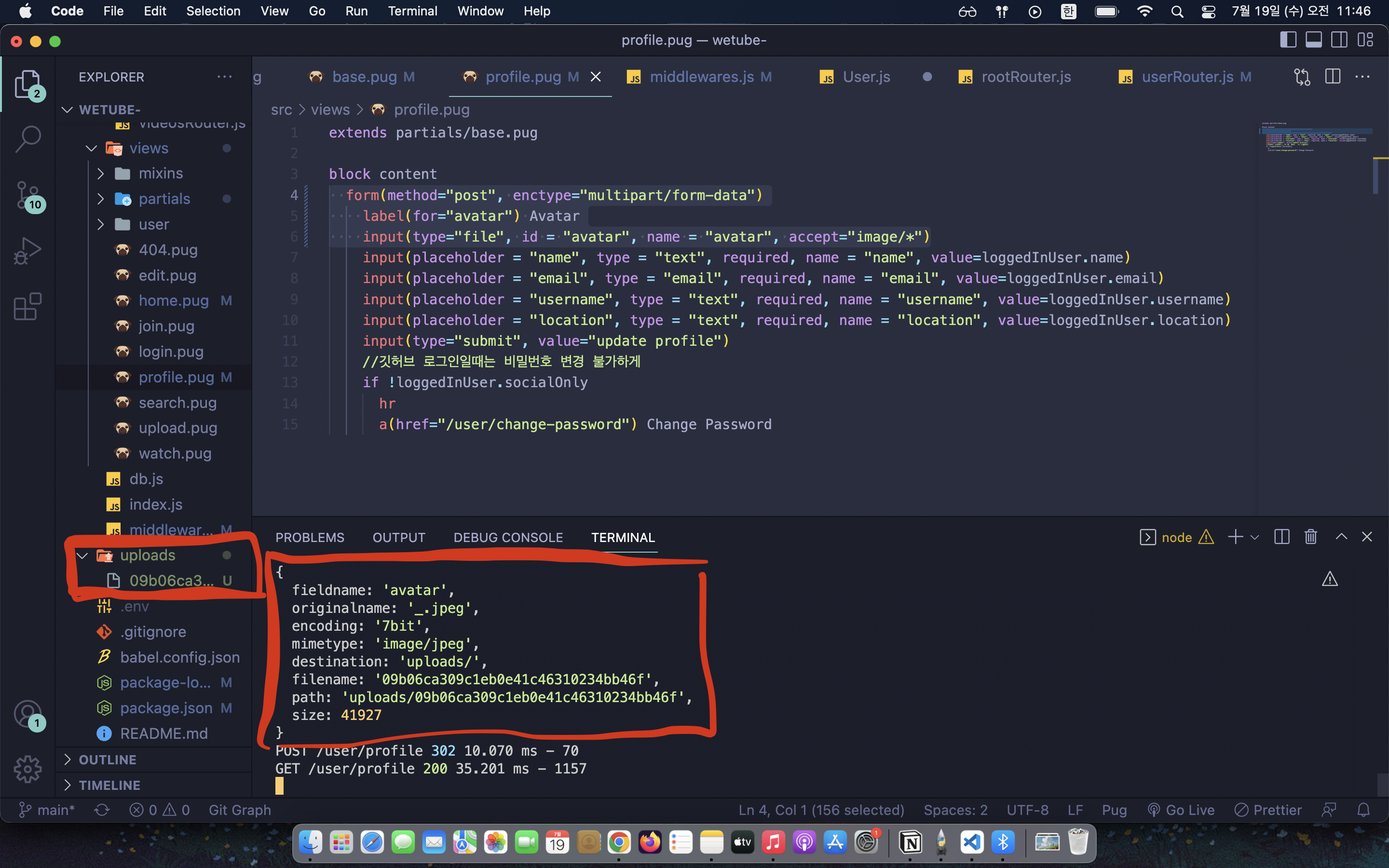
Task: Click the feedback icon in status bar
Action: (1329, 810)
